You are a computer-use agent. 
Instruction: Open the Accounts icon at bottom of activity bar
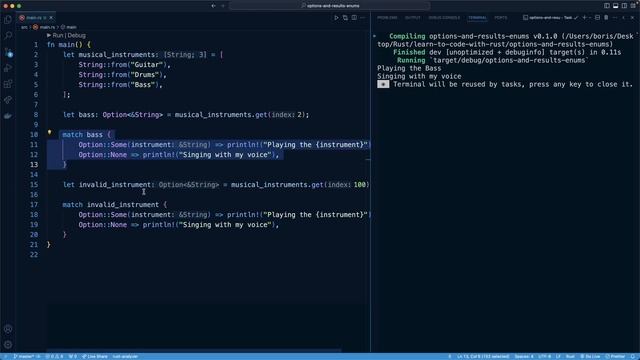[x=8, y=329]
